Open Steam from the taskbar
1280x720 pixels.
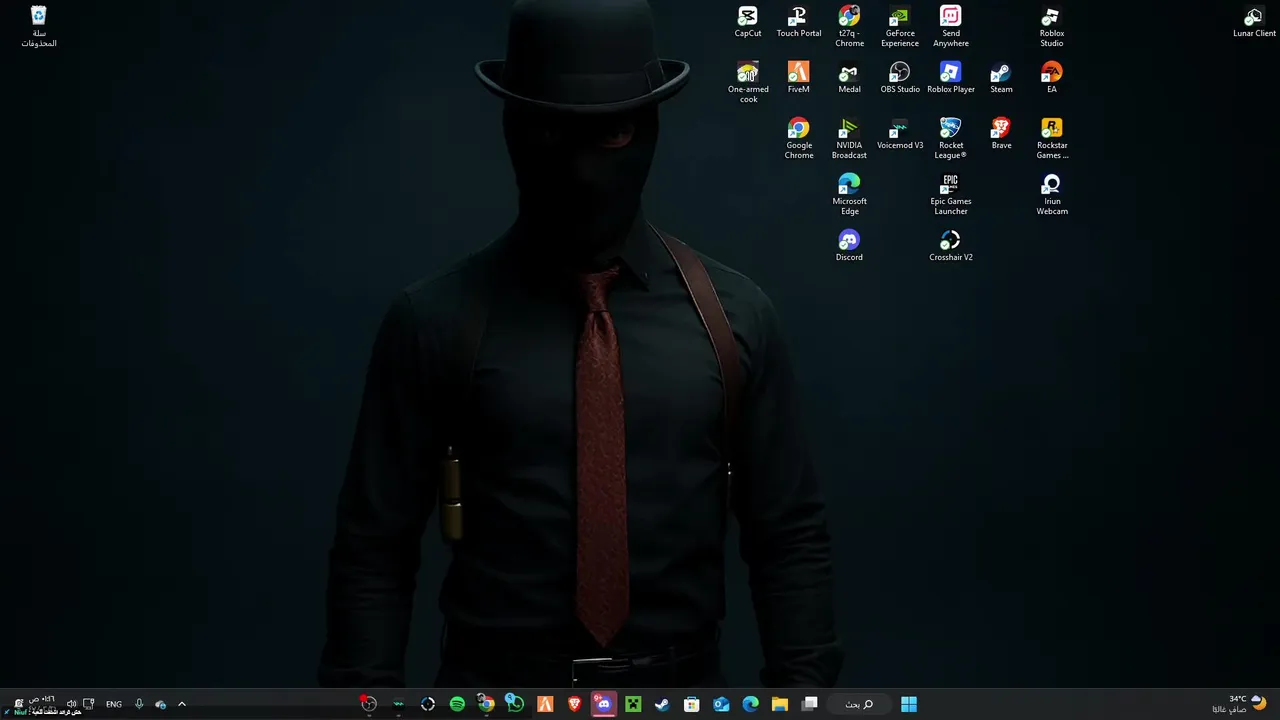pos(661,704)
